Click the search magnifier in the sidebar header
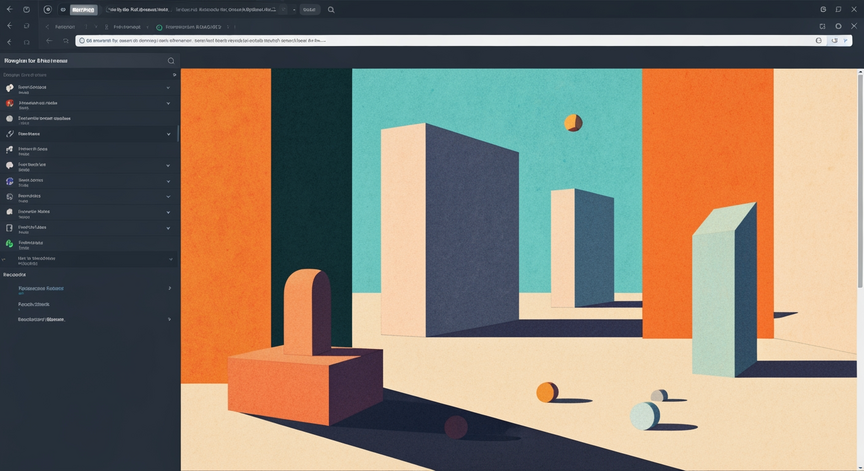 pyautogui.click(x=171, y=61)
